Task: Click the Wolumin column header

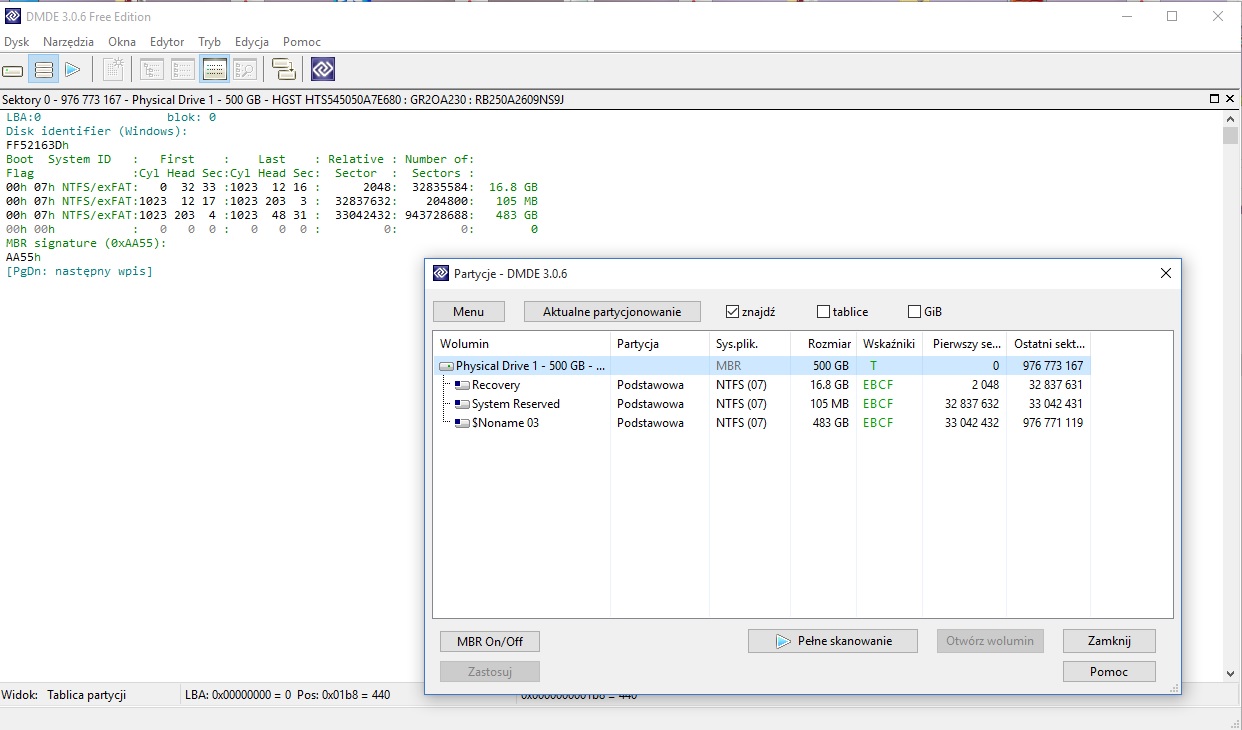Action: click(522, 343)
